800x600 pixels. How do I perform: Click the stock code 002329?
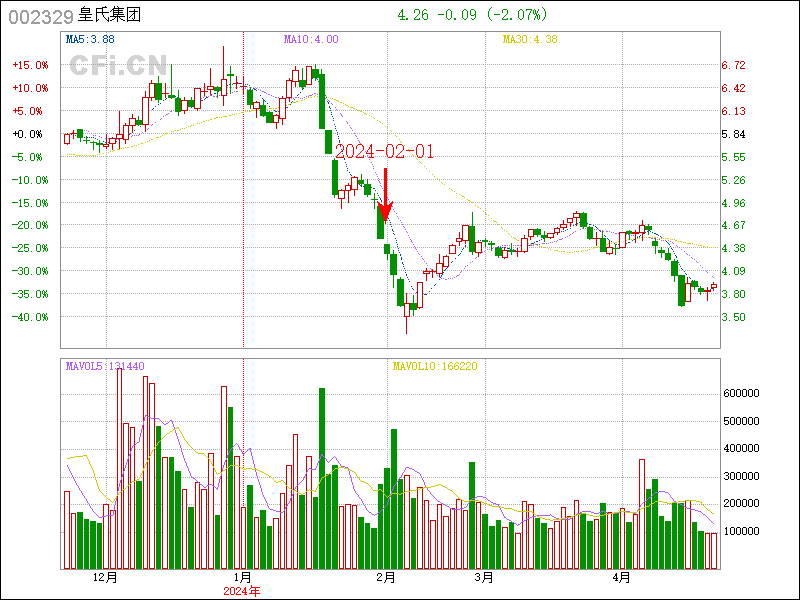pyautogui.click(x=41, y=17)
